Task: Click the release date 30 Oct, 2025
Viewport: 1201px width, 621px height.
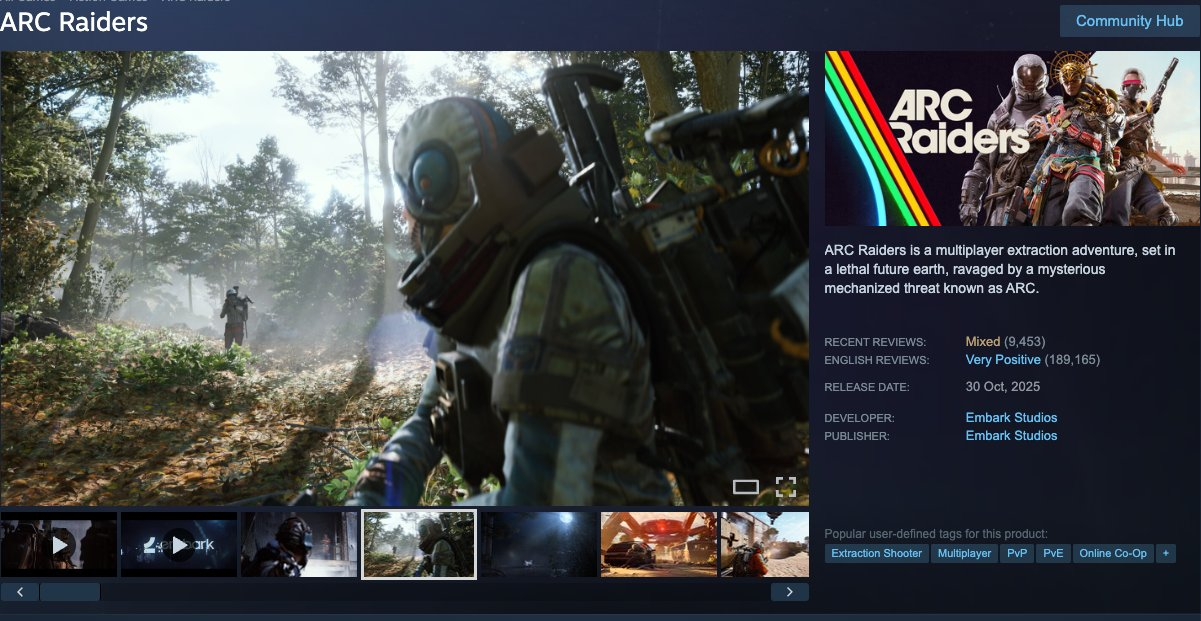Action: [1003, 387]
